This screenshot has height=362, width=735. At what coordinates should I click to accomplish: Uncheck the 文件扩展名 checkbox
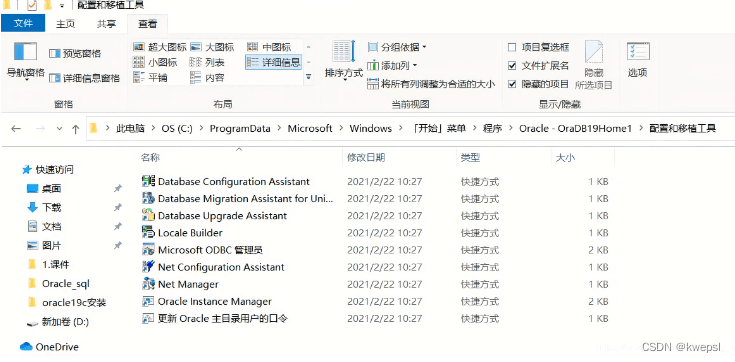[x=512, y=66]
